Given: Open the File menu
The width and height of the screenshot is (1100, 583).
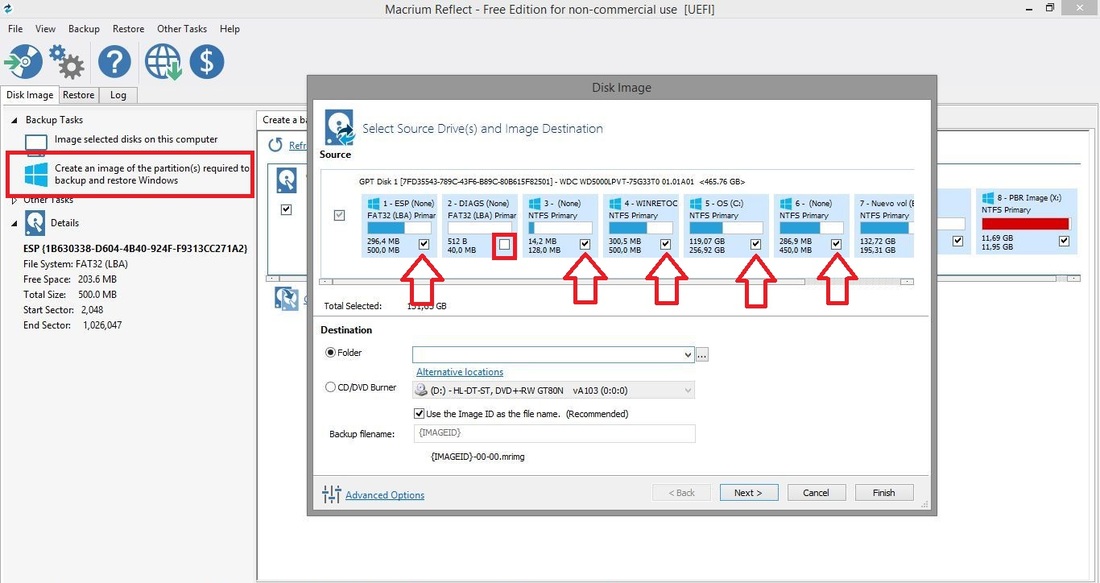Looking at the screenshot, I should (15, 29).
